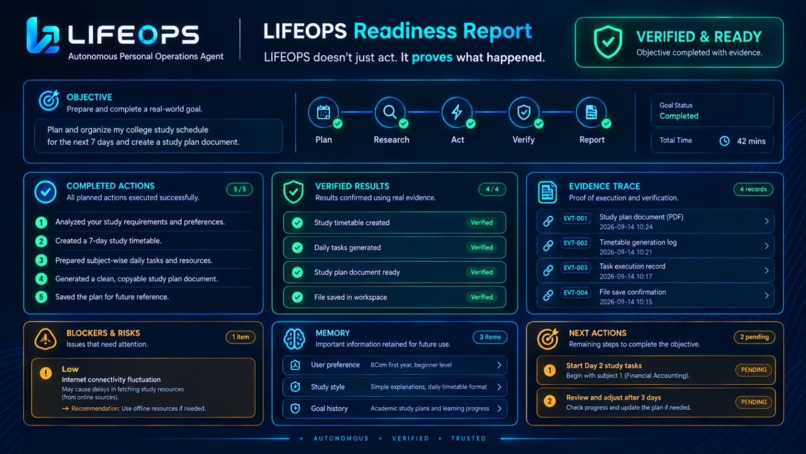Toggle check for Study timetable created
This screenshot has height=454, width=806.
[x=297, y=223]
